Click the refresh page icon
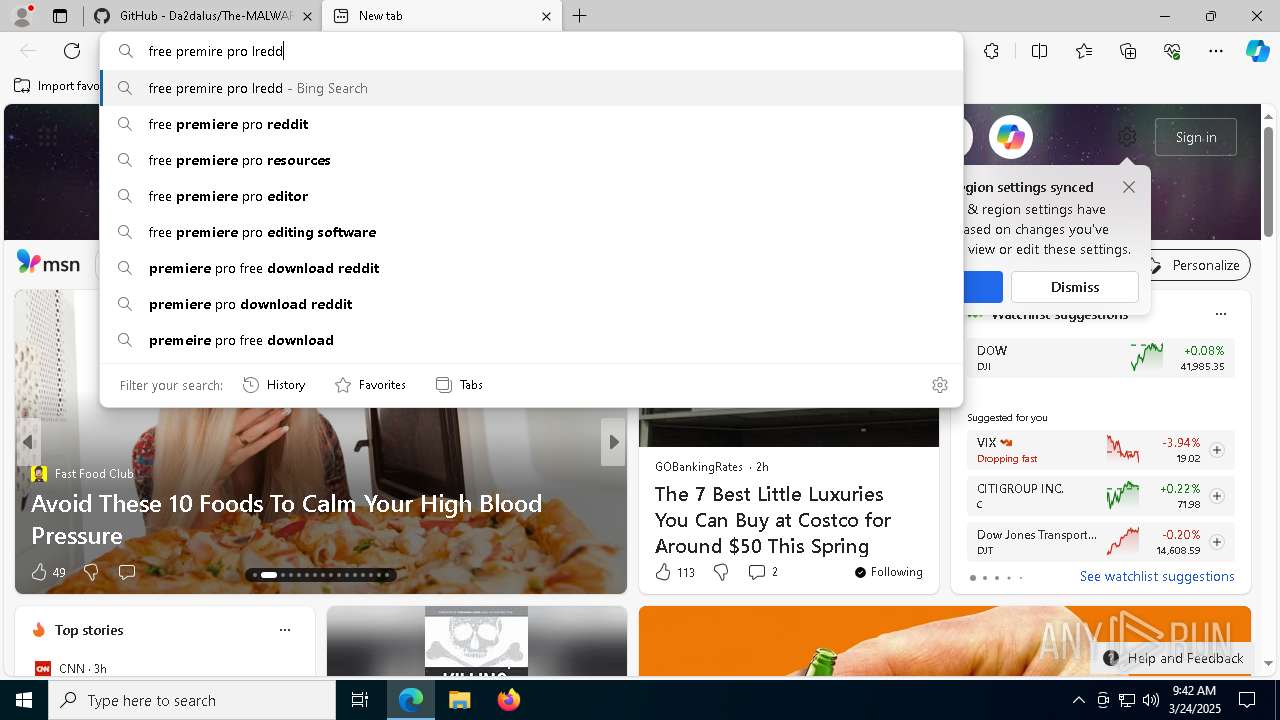1280x720 pixels. [72, 51]
